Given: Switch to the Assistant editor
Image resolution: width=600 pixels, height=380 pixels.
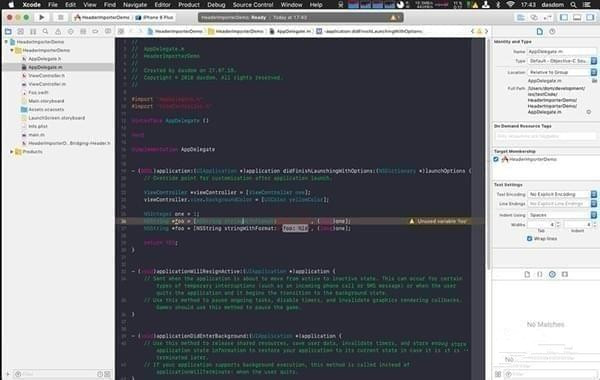Looking at the screenshot, I should [534, 17].
